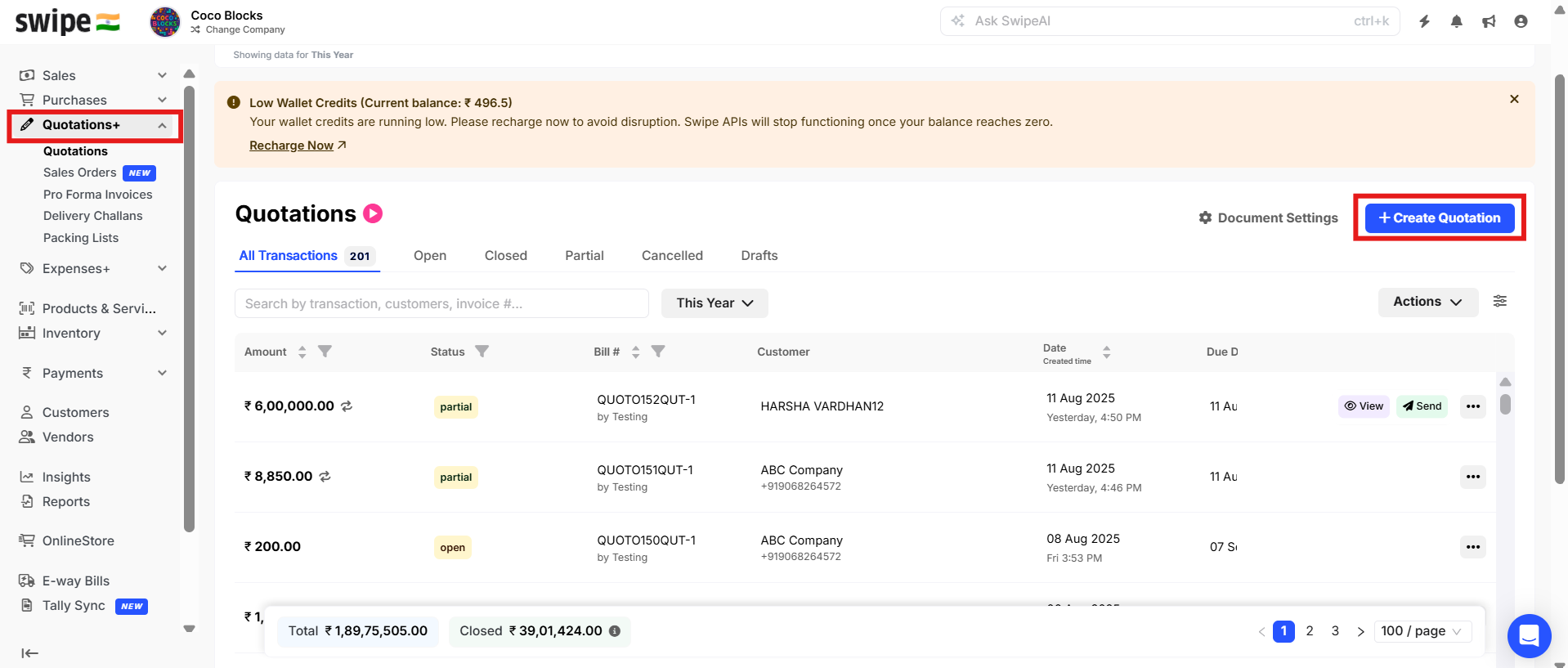Click the Recharge Now link

(292, 146)
